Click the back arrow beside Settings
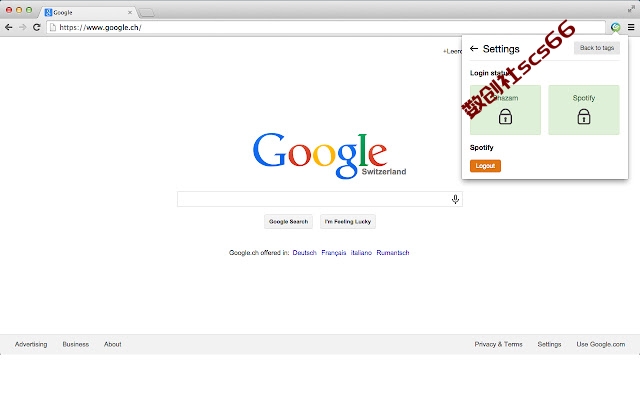The width and height of the screenshot is (640, 400). pyautogui.click(x=474, y=49)
